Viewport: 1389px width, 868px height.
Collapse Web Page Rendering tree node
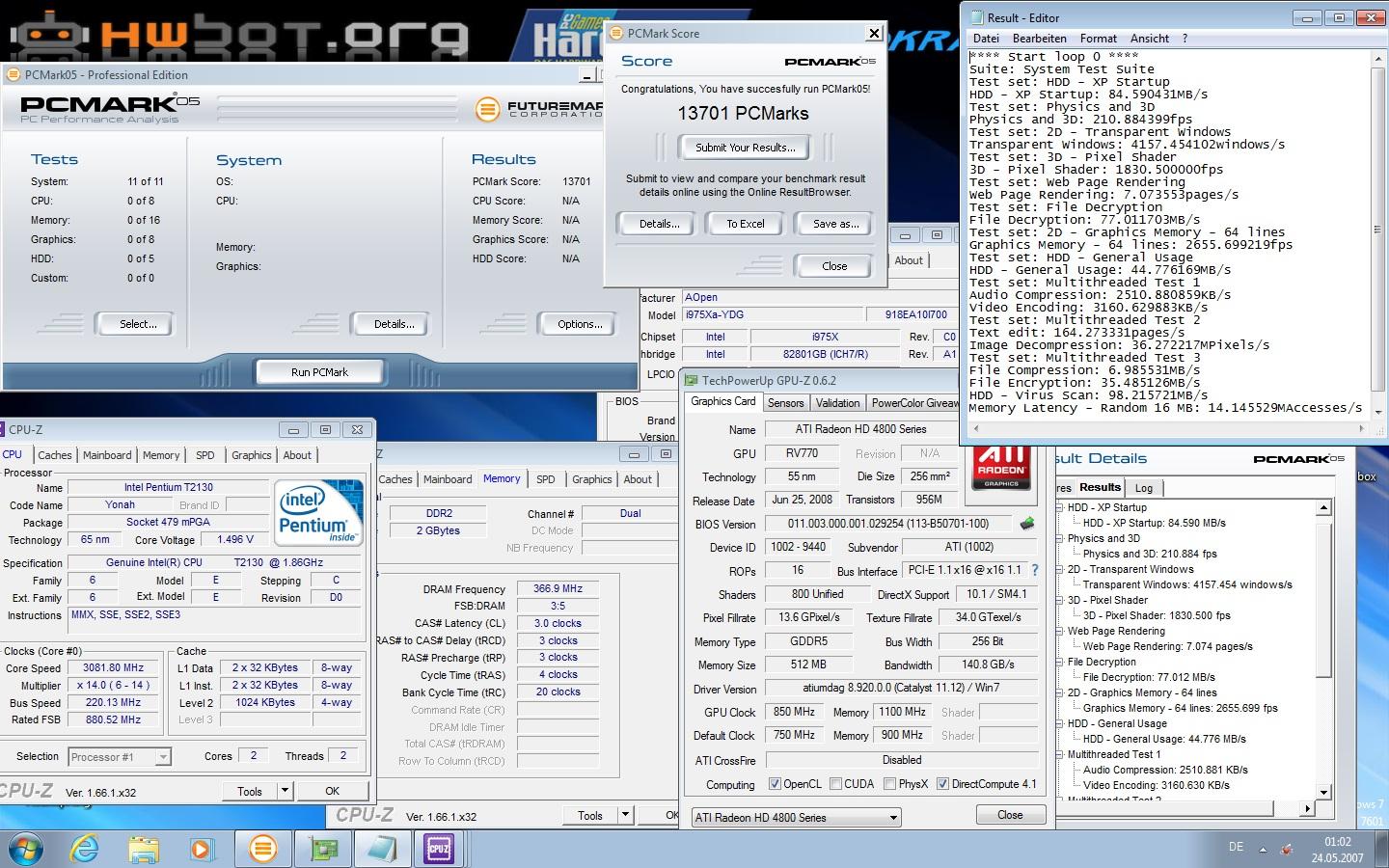(x=1058, y=631)
